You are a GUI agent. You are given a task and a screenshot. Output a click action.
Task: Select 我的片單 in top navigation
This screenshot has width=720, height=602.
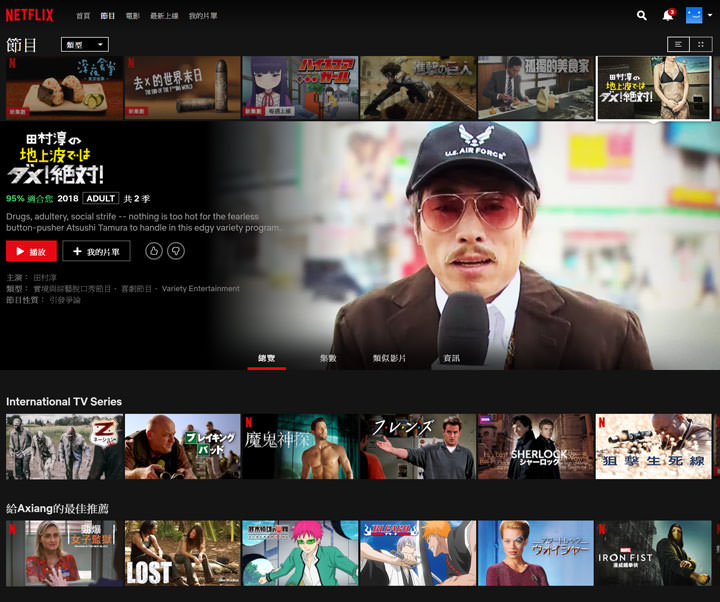tap(203, 16)
